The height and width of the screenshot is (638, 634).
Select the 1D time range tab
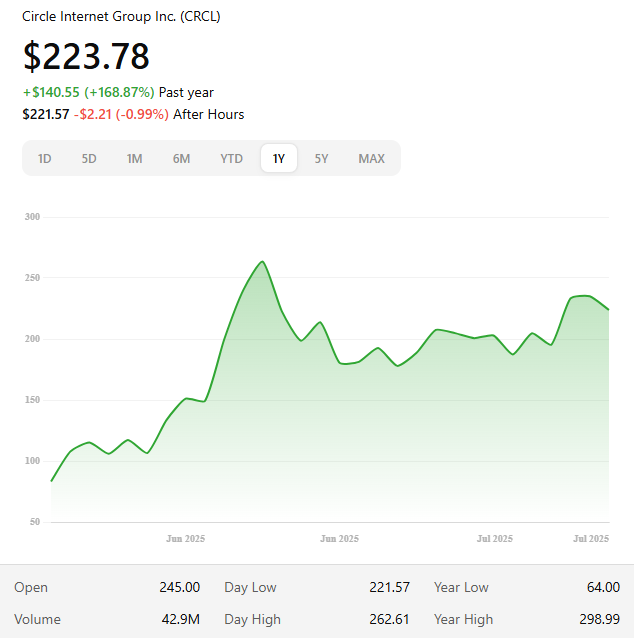pos(44,158)
